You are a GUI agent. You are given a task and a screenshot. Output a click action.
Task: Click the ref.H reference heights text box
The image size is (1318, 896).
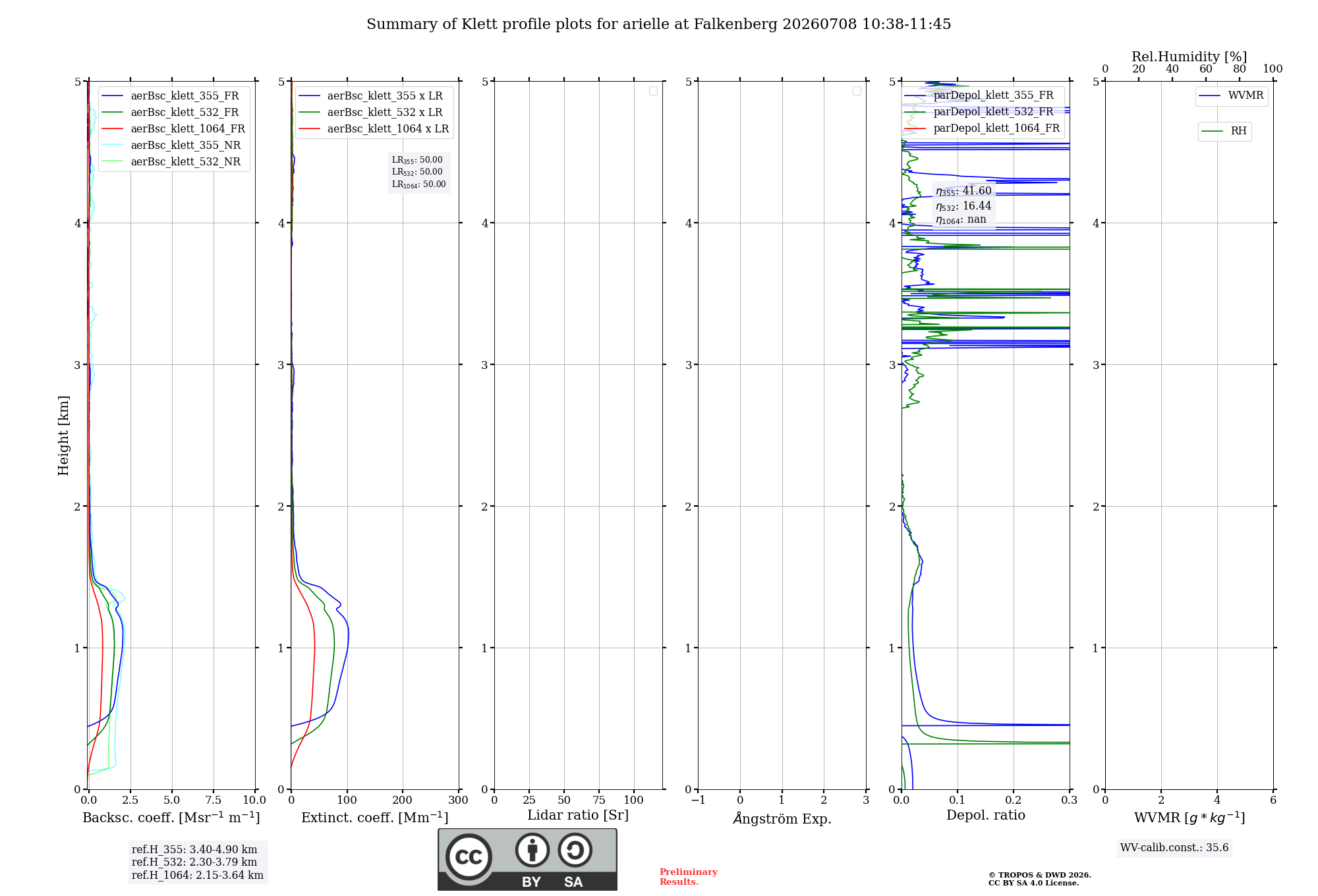[198, 862]
